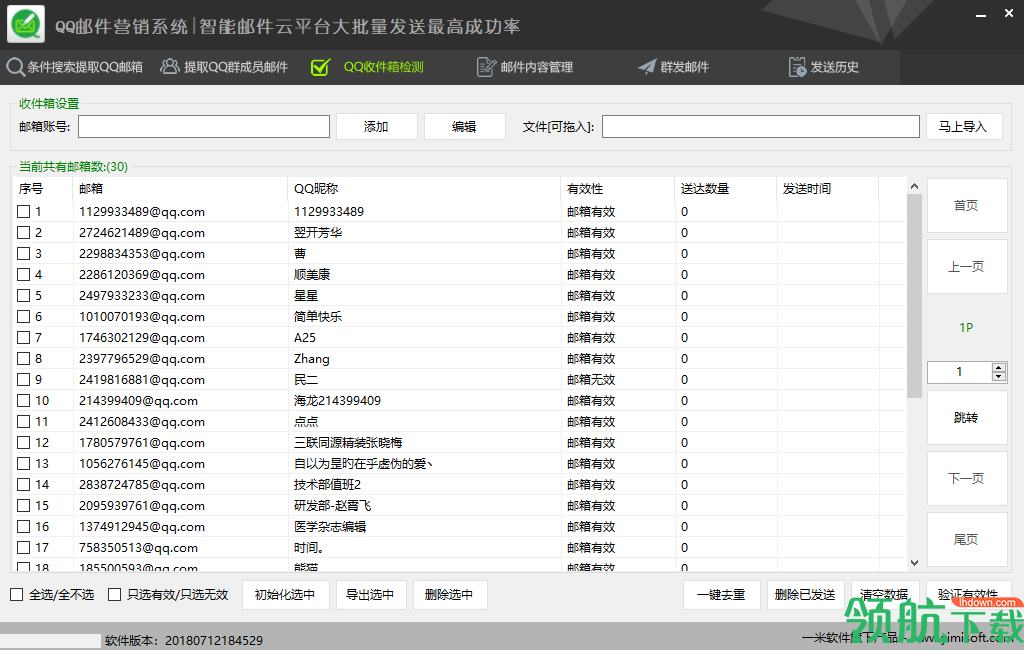
Task: Select nickname 医学杂志编辑
Action: click(330, 527)
